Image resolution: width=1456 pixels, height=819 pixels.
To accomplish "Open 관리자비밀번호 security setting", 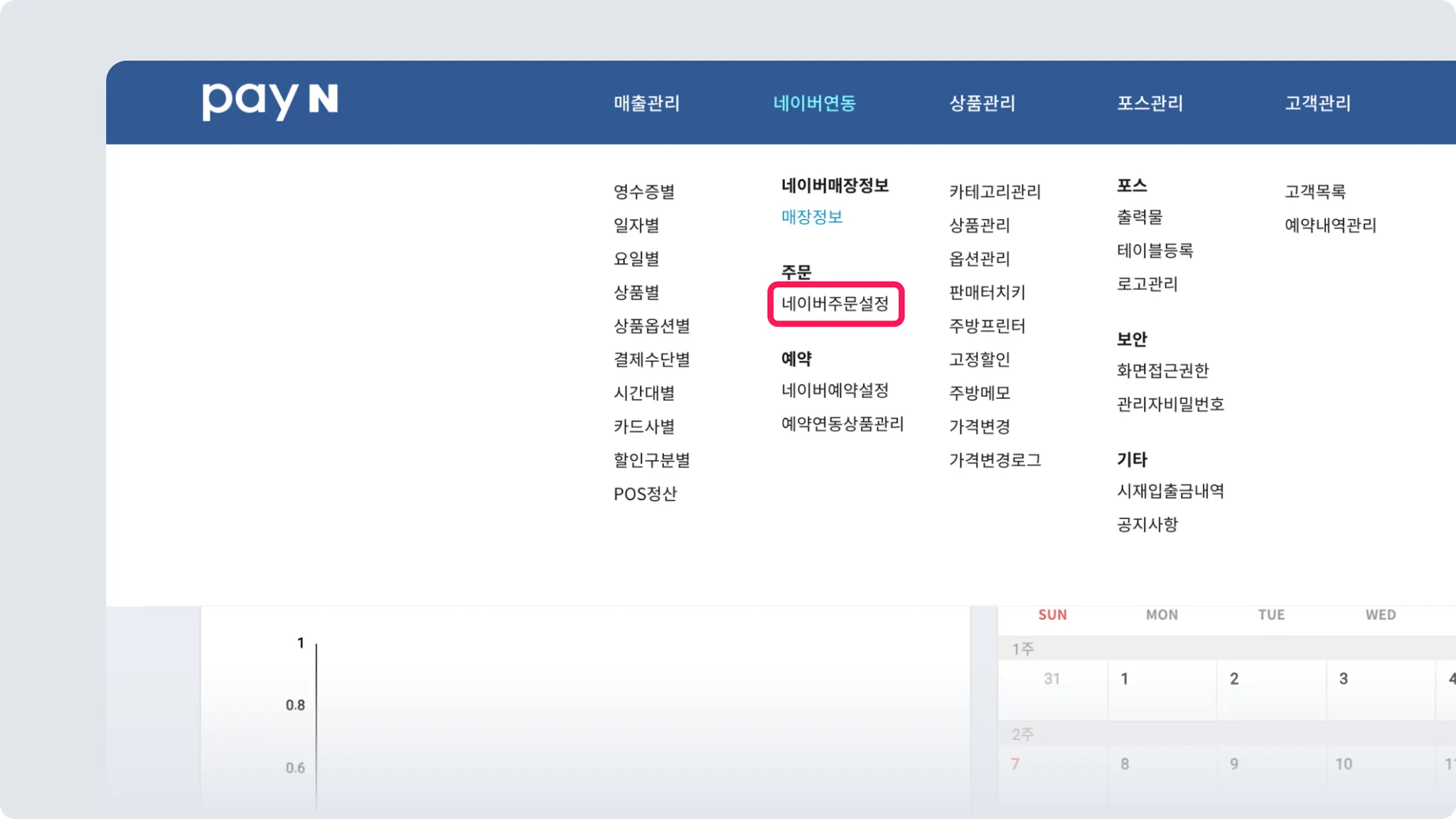I will coord(1169,404).
